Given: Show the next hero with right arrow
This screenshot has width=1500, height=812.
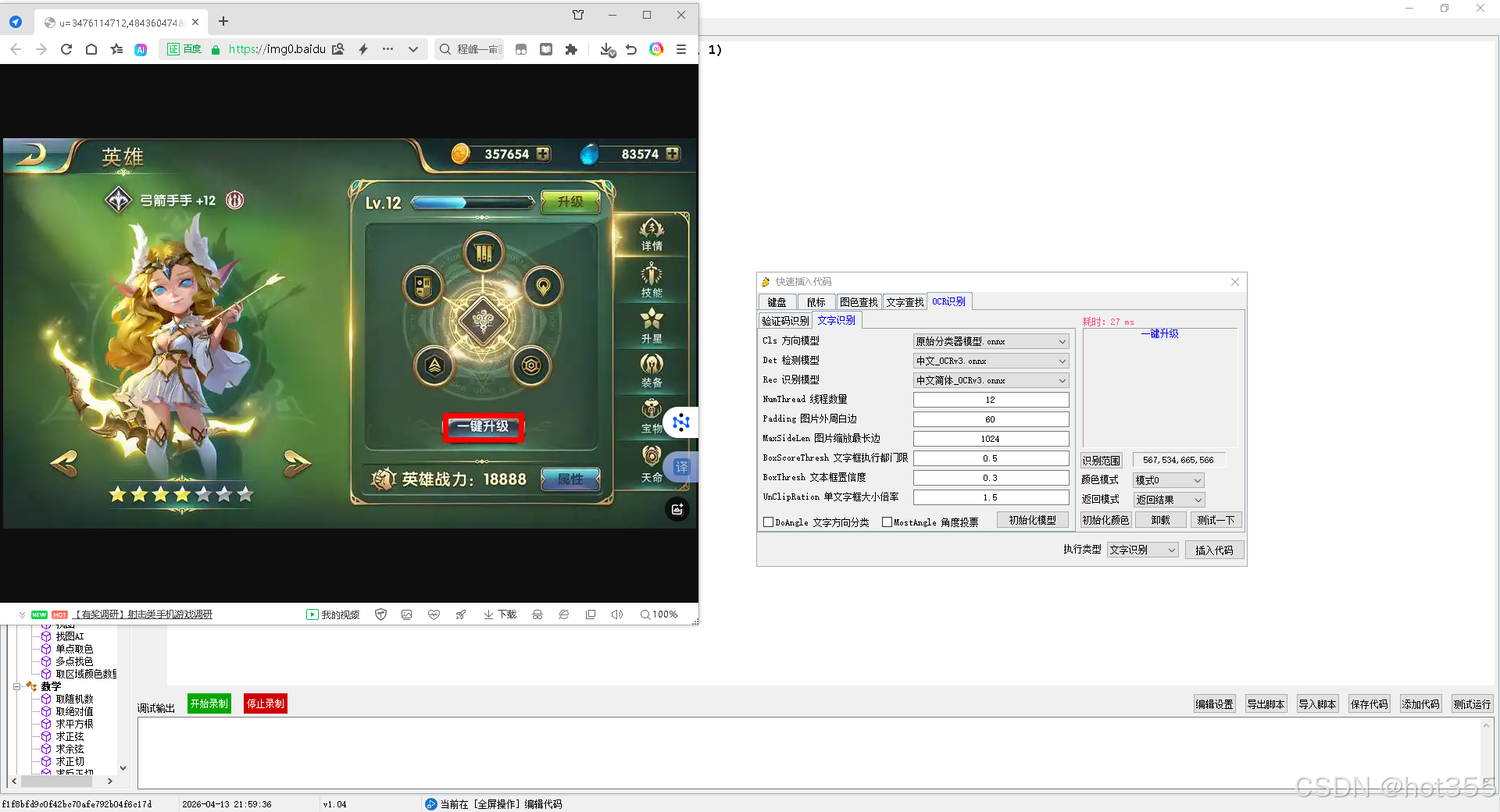Looking at the screenshot, I should pos(297,463).
